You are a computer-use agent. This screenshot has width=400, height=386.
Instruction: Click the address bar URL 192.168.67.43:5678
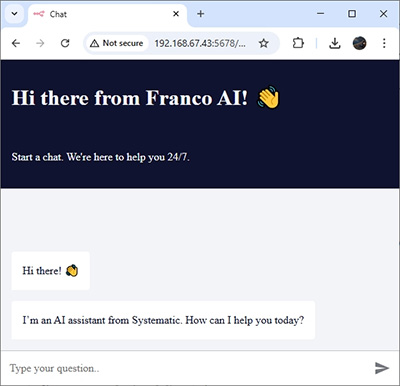click(x=200, y=43)
